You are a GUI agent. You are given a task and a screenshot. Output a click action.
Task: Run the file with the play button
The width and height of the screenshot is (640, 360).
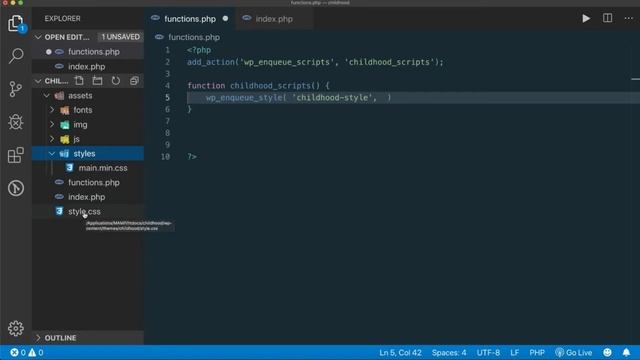tap(586, 18)
